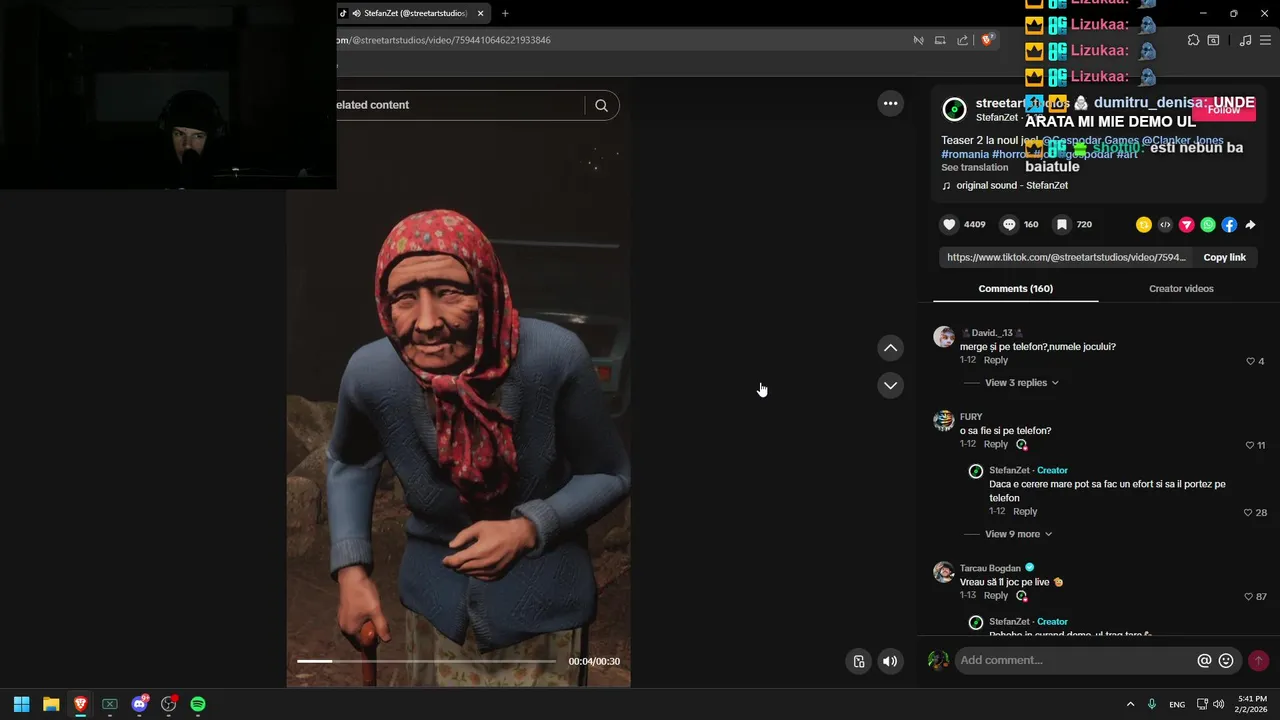Screen dimensions: 1280x720
Task: Send to friends using the red paper-plane icon
Action: [x=1187, y=225]
